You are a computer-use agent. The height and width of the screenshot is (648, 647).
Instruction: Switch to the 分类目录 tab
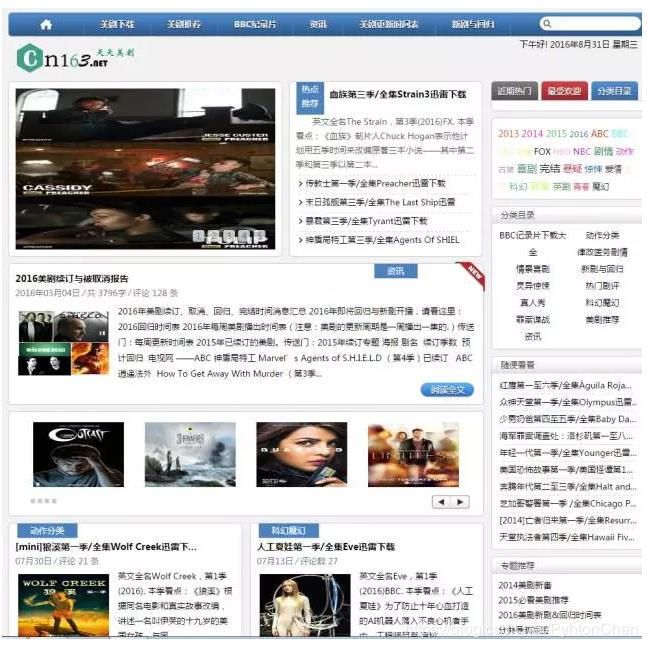coord(614,91)
